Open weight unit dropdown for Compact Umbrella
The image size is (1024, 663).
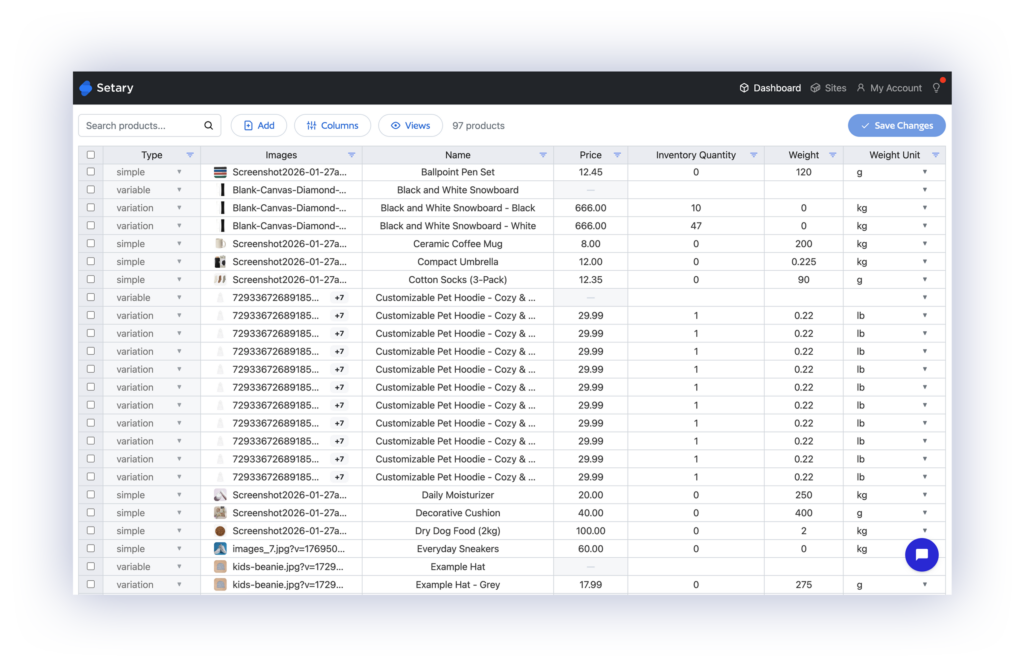[925, 262]
